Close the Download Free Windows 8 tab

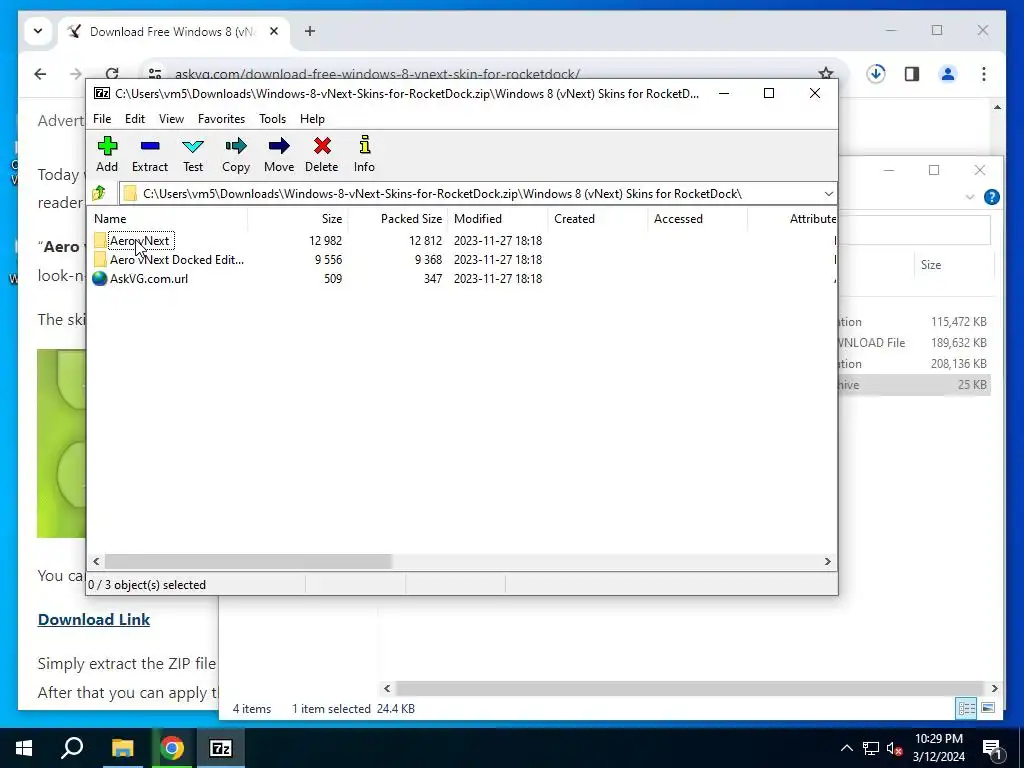click(274, 31)
